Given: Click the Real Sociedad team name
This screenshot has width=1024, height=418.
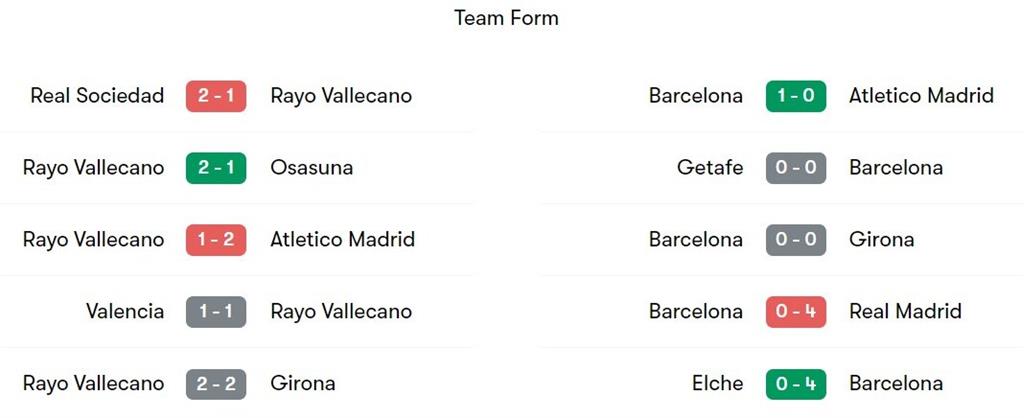Looking at the screenshot, I should [97, 96].
